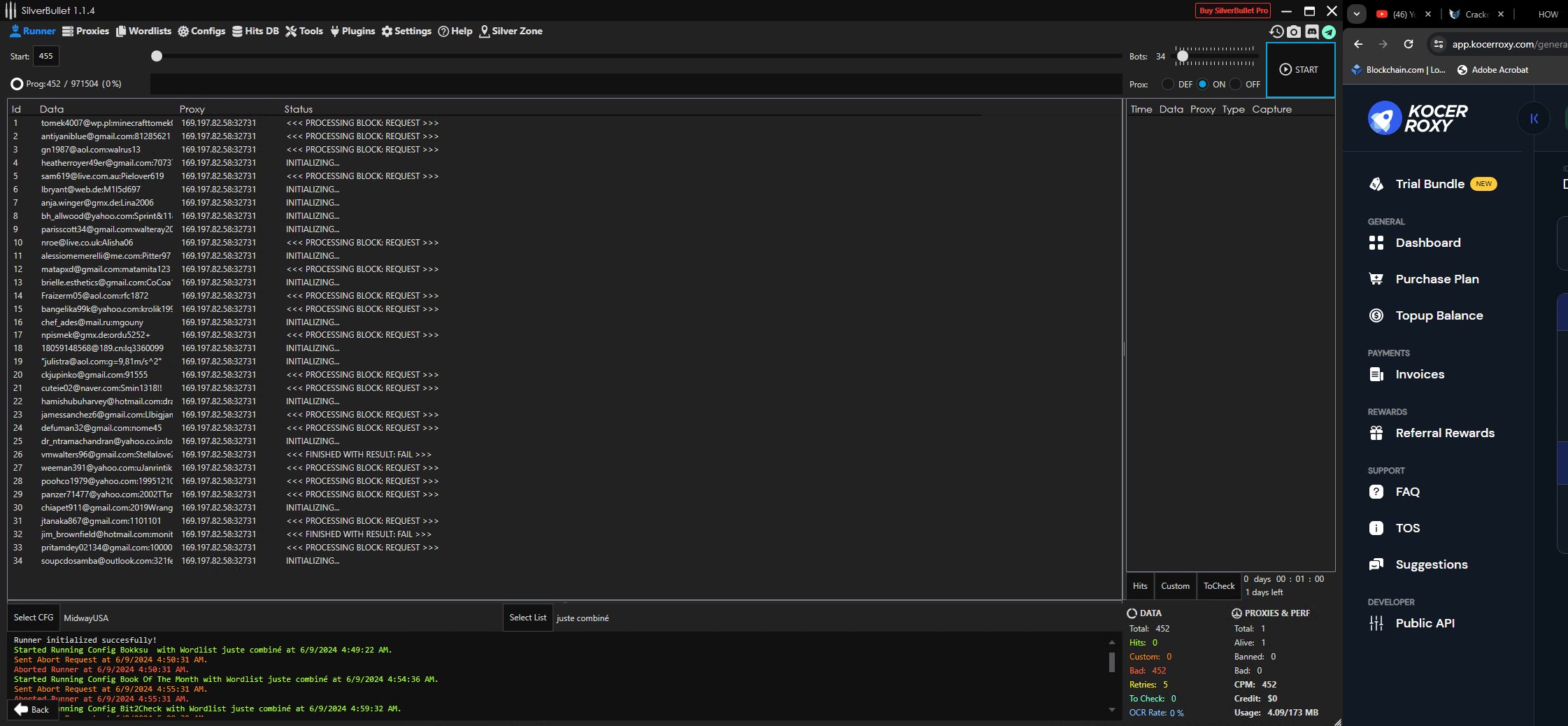The height and width of the screenshot is (726, 1568).
Task: Click the Public API sliders icon
Action: (x=1376, y=623)
